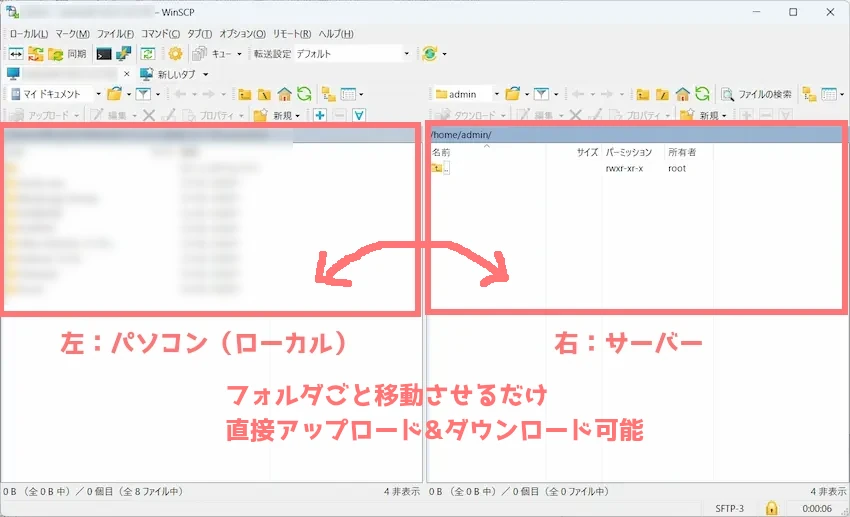Click the ファイルの検索 button
Viewport: 850px width, 517px height.
coord(756,94)
